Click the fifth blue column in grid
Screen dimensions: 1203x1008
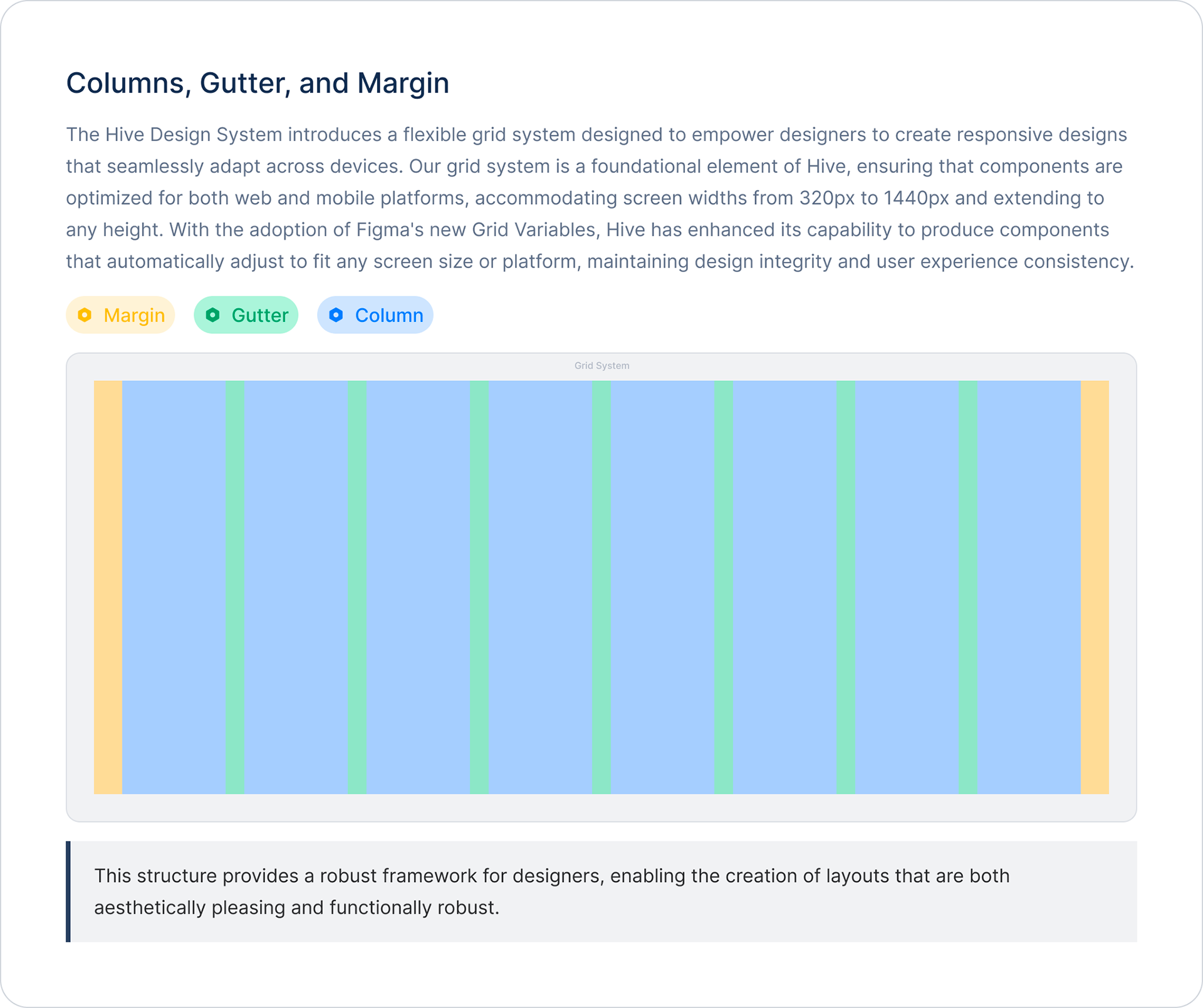coord(662,587)
